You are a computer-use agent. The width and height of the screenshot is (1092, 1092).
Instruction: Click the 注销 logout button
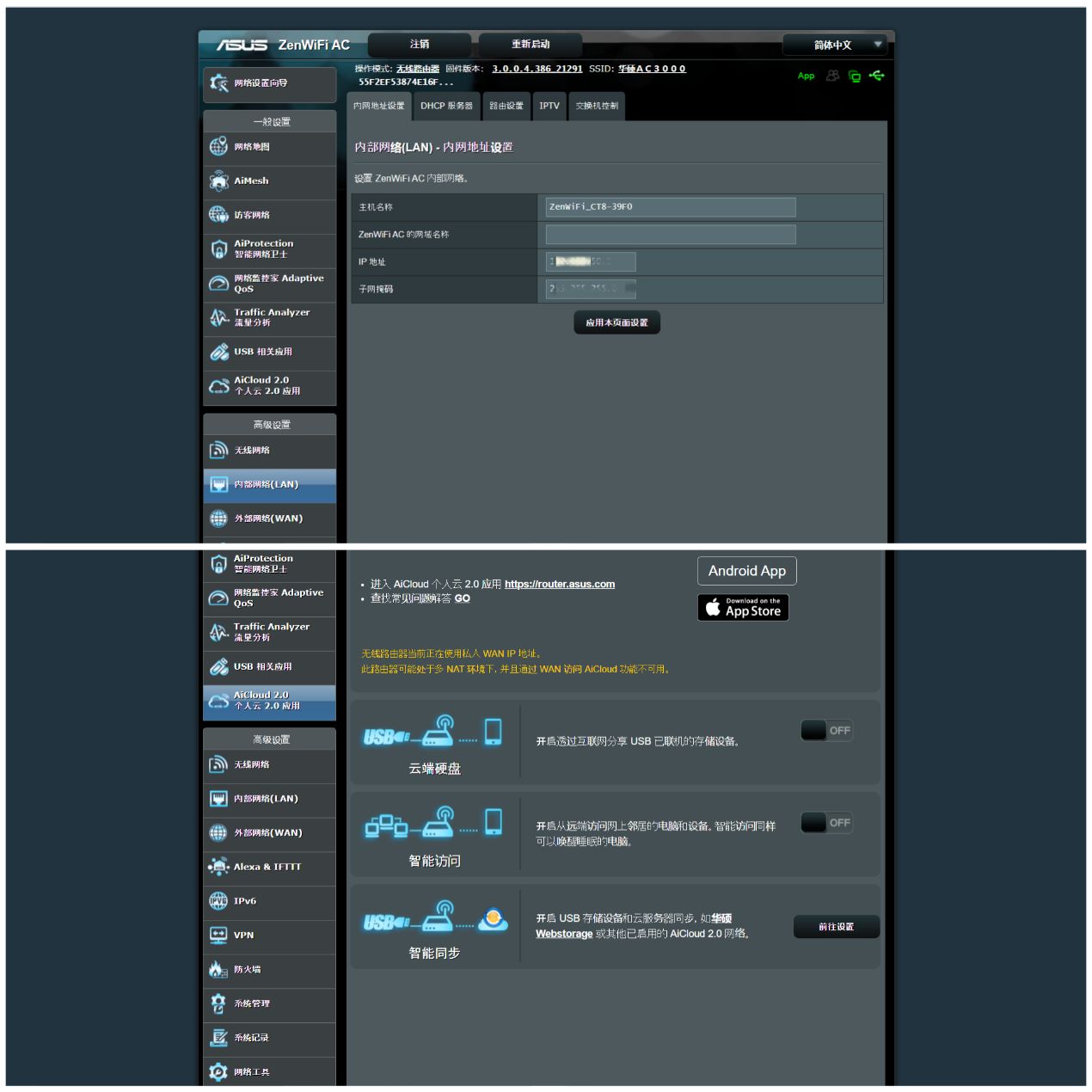(420, 45)
